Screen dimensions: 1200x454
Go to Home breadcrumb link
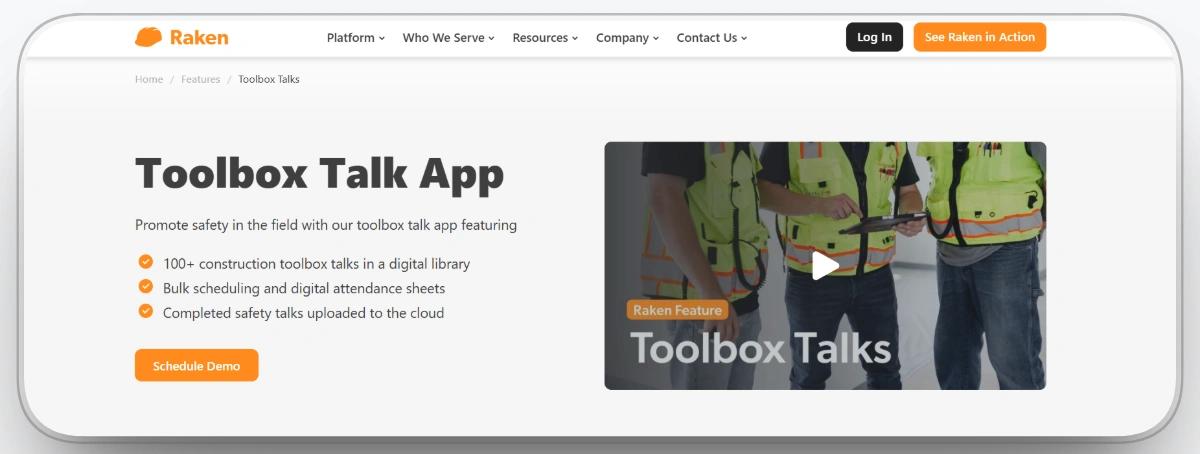149,79
